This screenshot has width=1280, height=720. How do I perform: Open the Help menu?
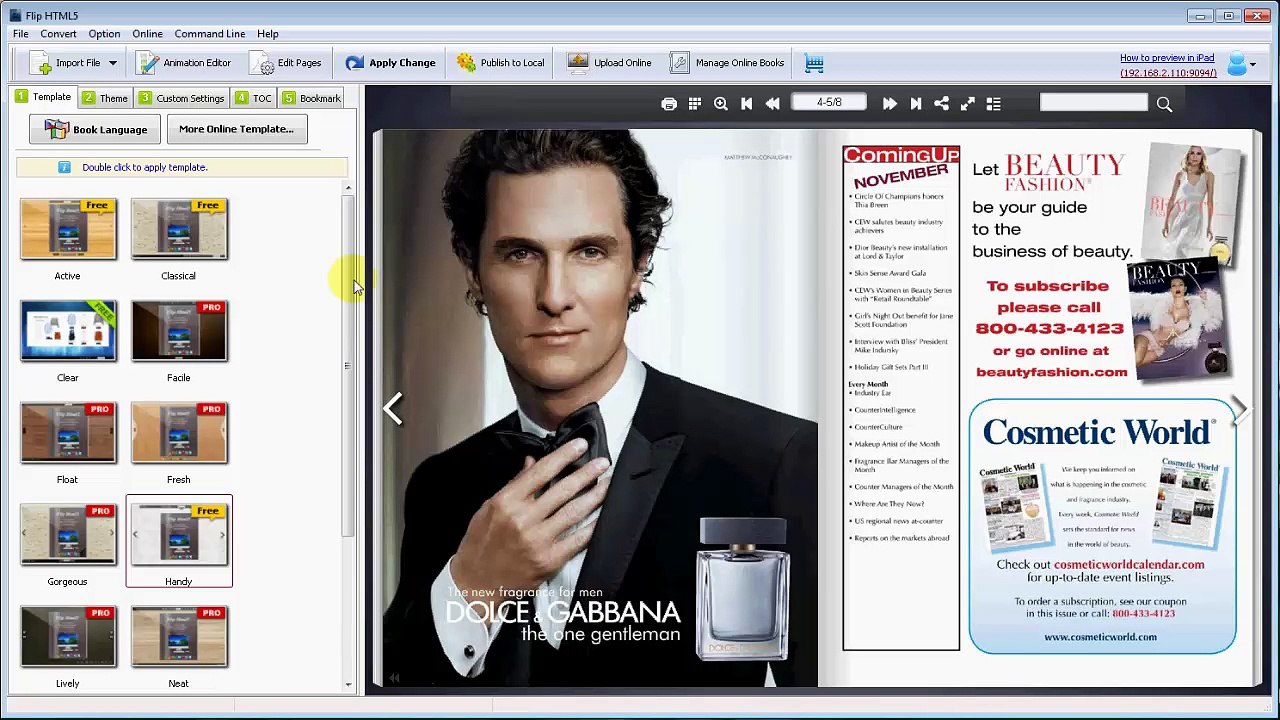267,34
